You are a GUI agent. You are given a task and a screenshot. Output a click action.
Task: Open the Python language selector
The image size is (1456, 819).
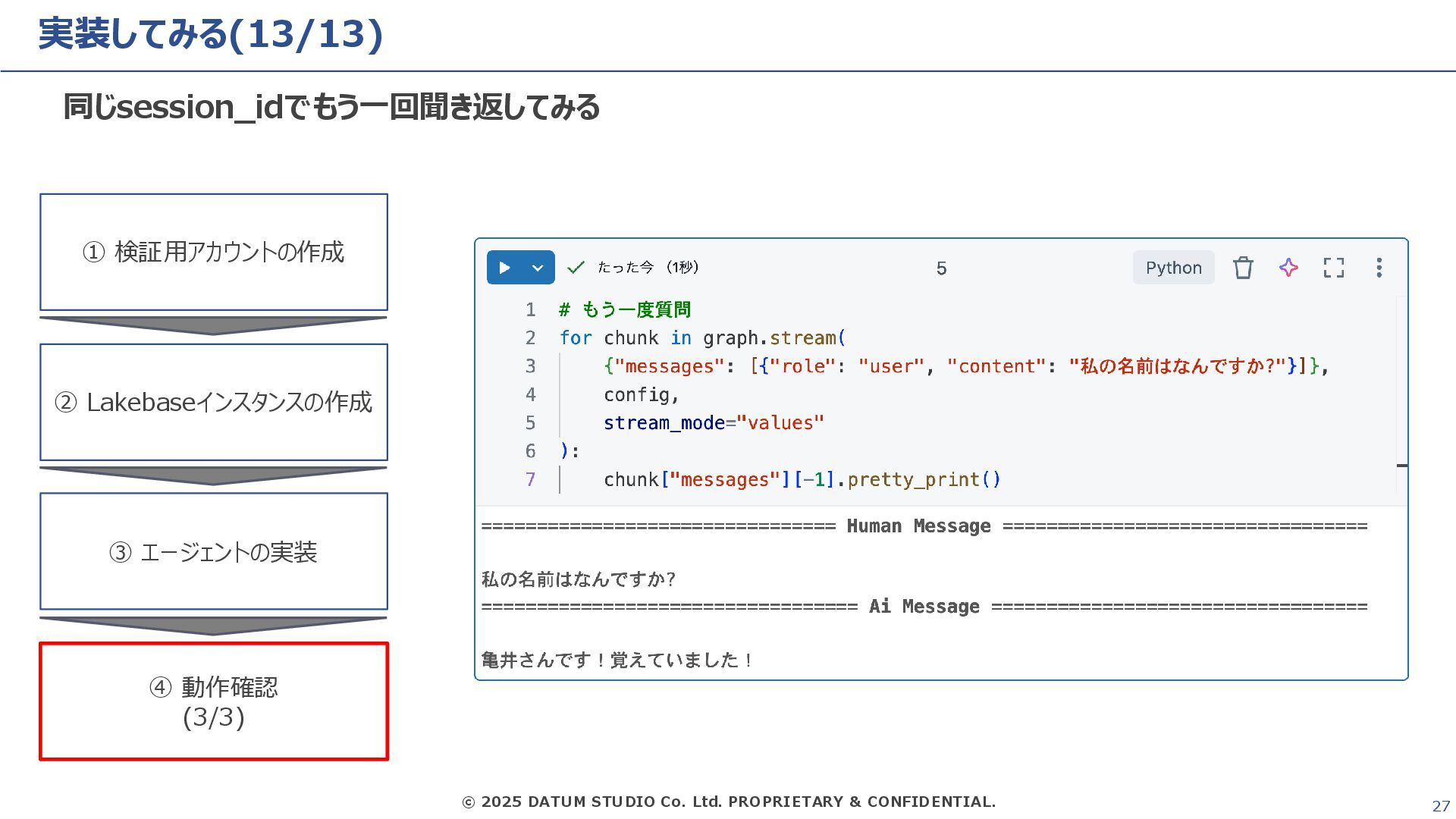(1173, 268)
